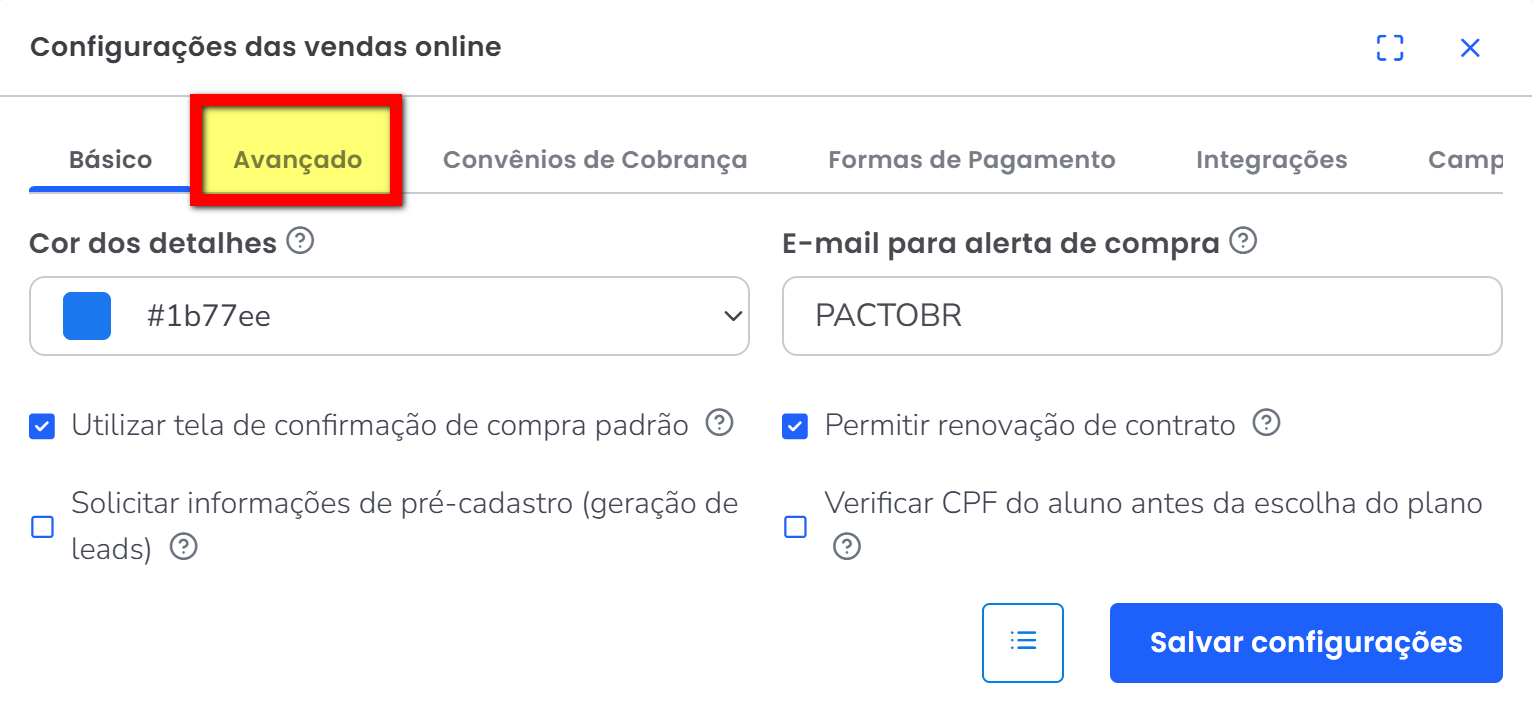The height and width of the screenshot is (710, 1532).
Task: Click help icon beside Cor dos detalhes
Action: [x=300, y=241]
